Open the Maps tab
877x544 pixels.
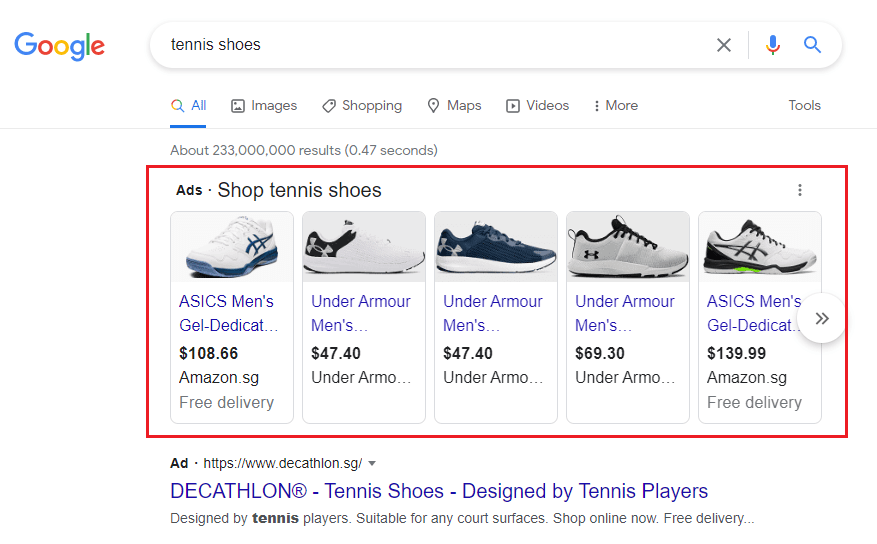(454, 106)
